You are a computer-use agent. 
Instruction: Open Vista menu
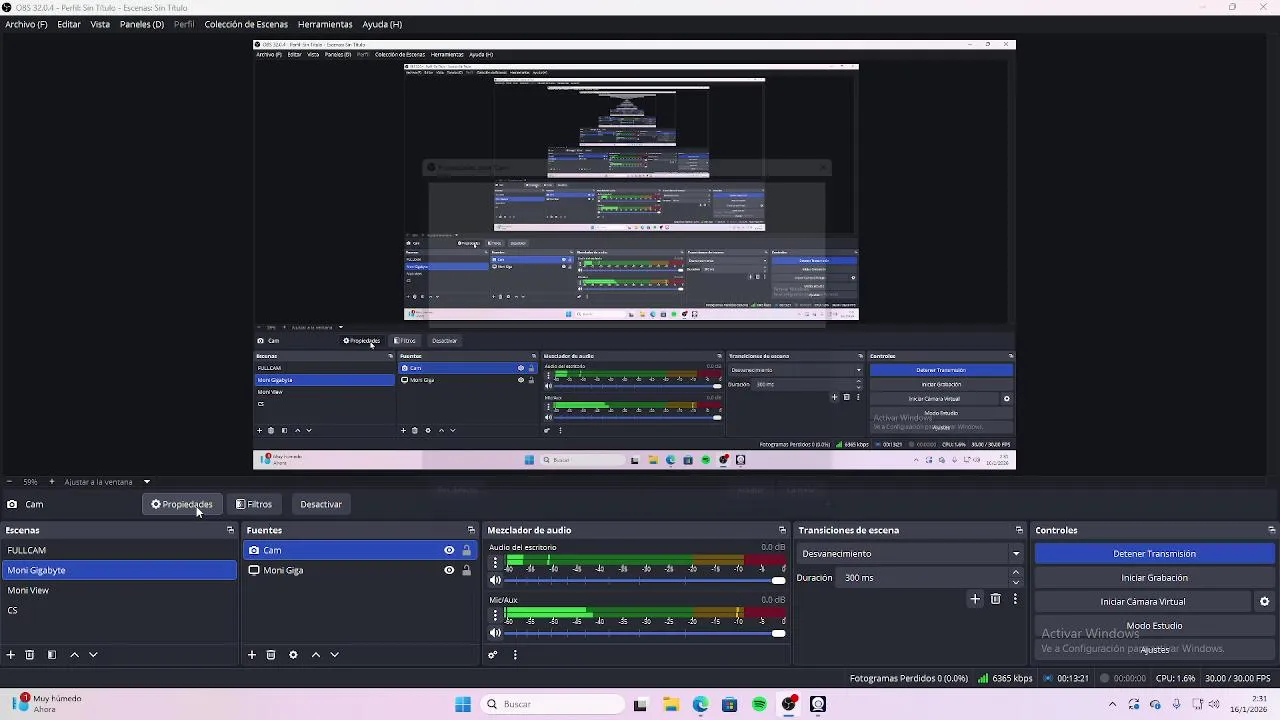pyautogui.click(x=100, y=24)
